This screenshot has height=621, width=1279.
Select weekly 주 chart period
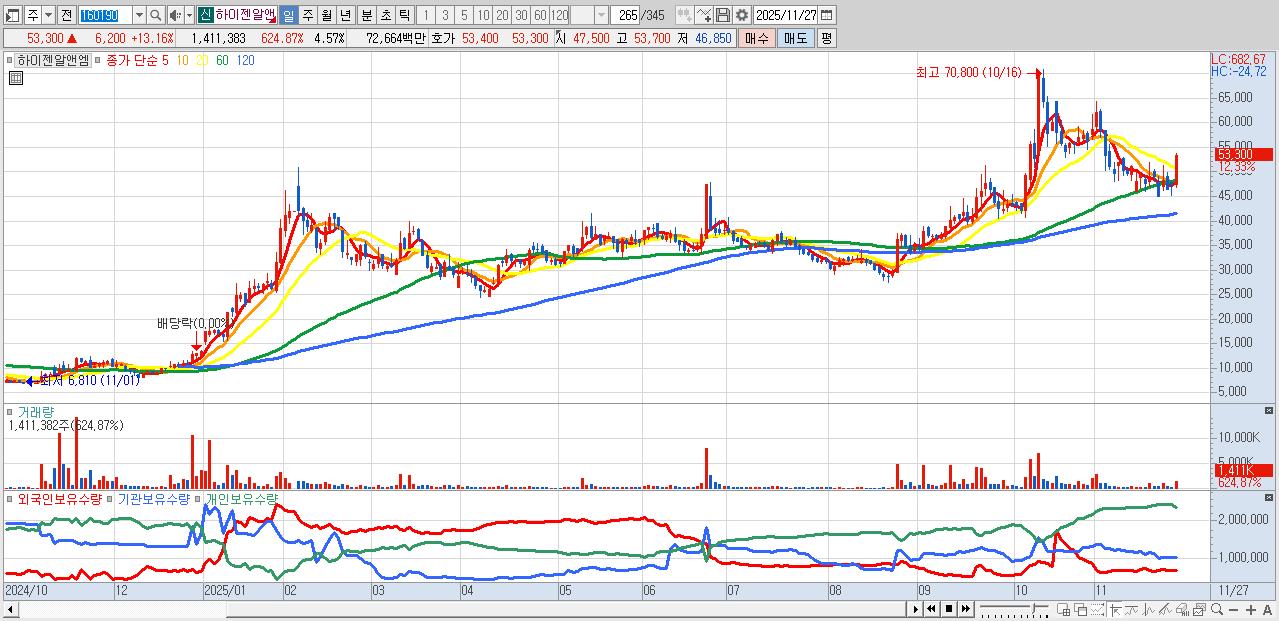pos(307,15)
